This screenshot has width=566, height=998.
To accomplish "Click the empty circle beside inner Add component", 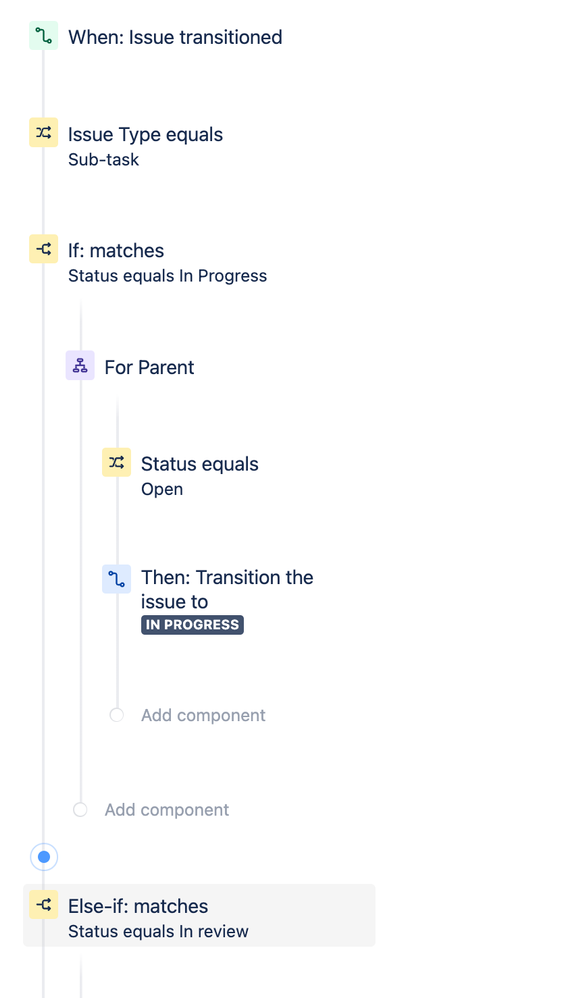I will 117,715.
